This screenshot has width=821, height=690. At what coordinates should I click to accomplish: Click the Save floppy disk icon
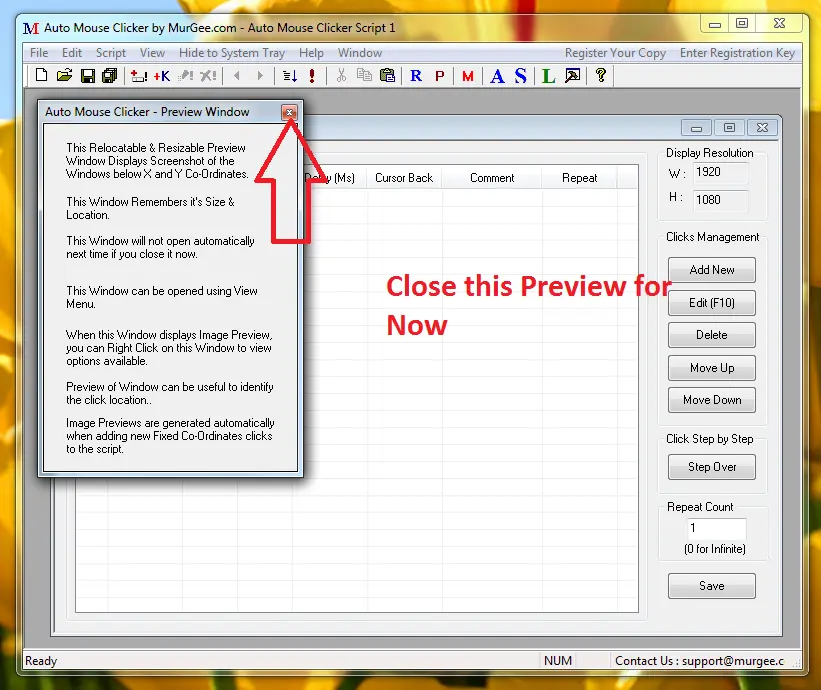click(87, 76)
